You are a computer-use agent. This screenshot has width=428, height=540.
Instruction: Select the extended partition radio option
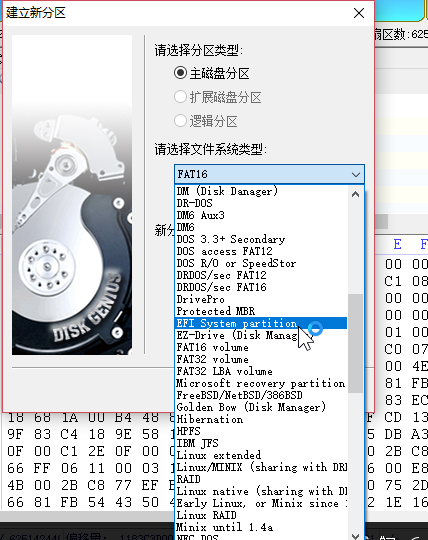(x=180, y=97)
